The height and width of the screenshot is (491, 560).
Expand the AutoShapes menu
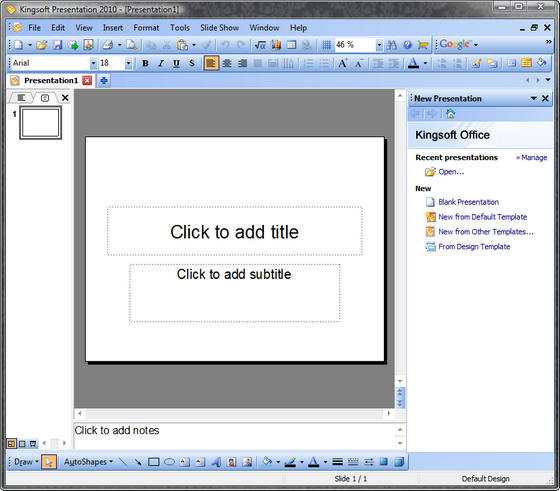click(88, 462)
